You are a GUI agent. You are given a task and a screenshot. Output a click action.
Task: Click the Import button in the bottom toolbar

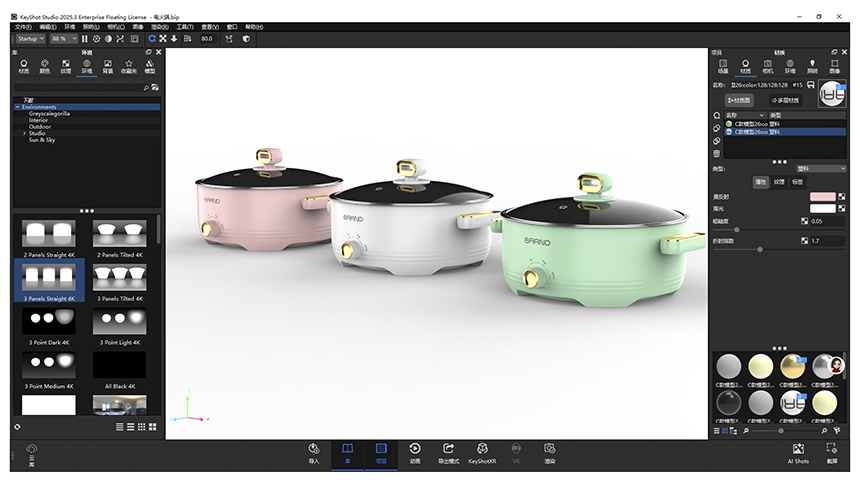314,454
